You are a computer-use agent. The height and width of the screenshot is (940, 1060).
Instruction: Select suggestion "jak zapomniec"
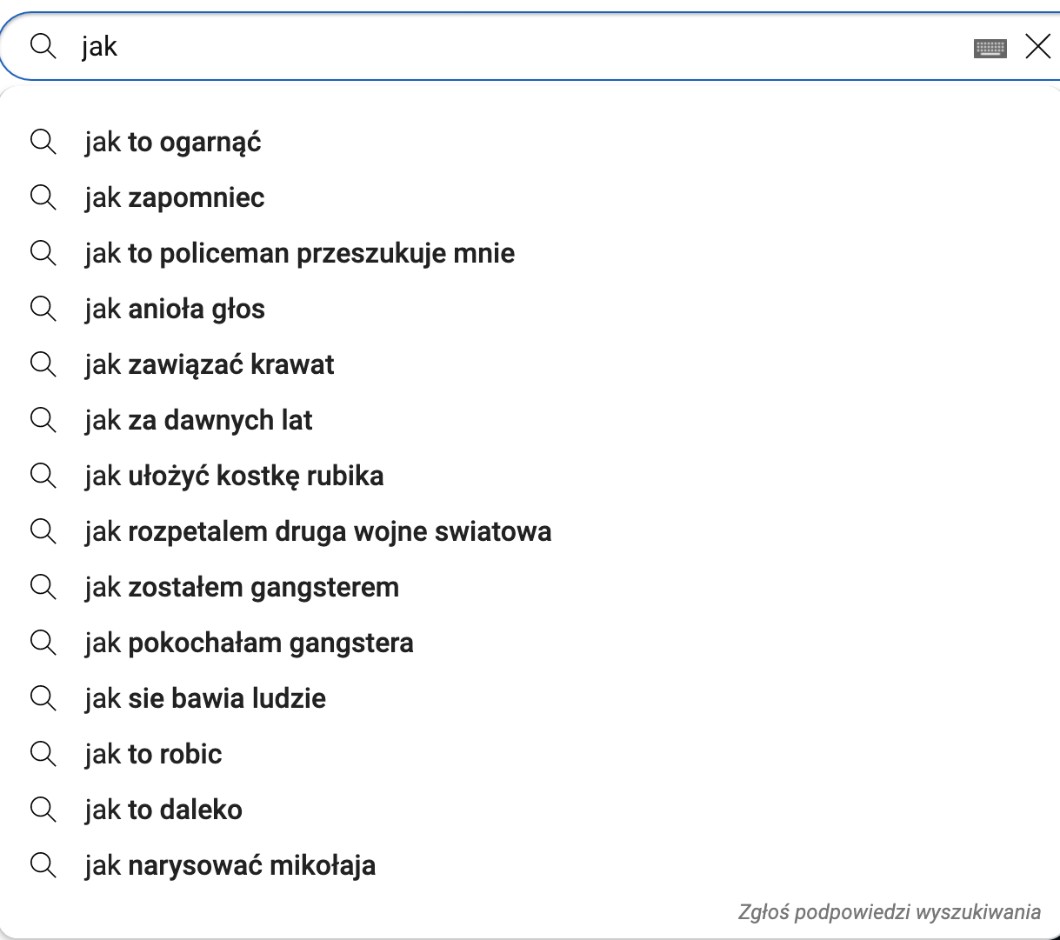[174, 198]
